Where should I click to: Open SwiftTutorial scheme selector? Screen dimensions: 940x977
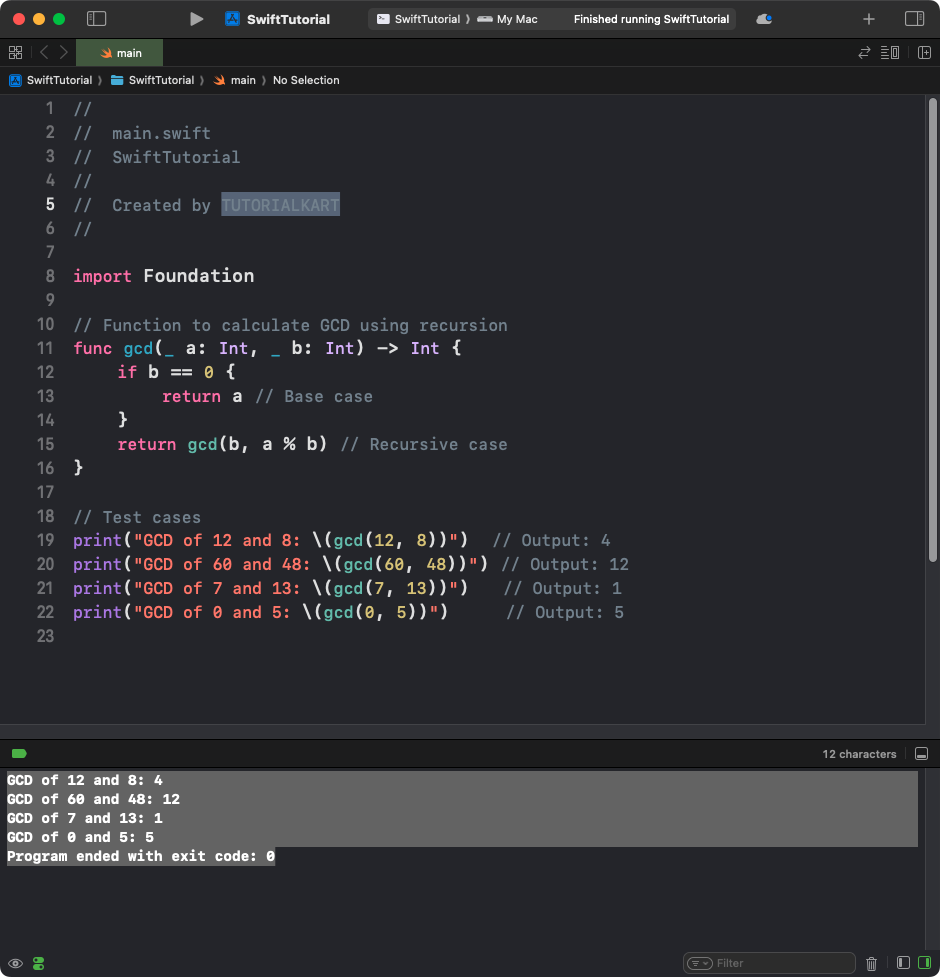pos(418,19)
